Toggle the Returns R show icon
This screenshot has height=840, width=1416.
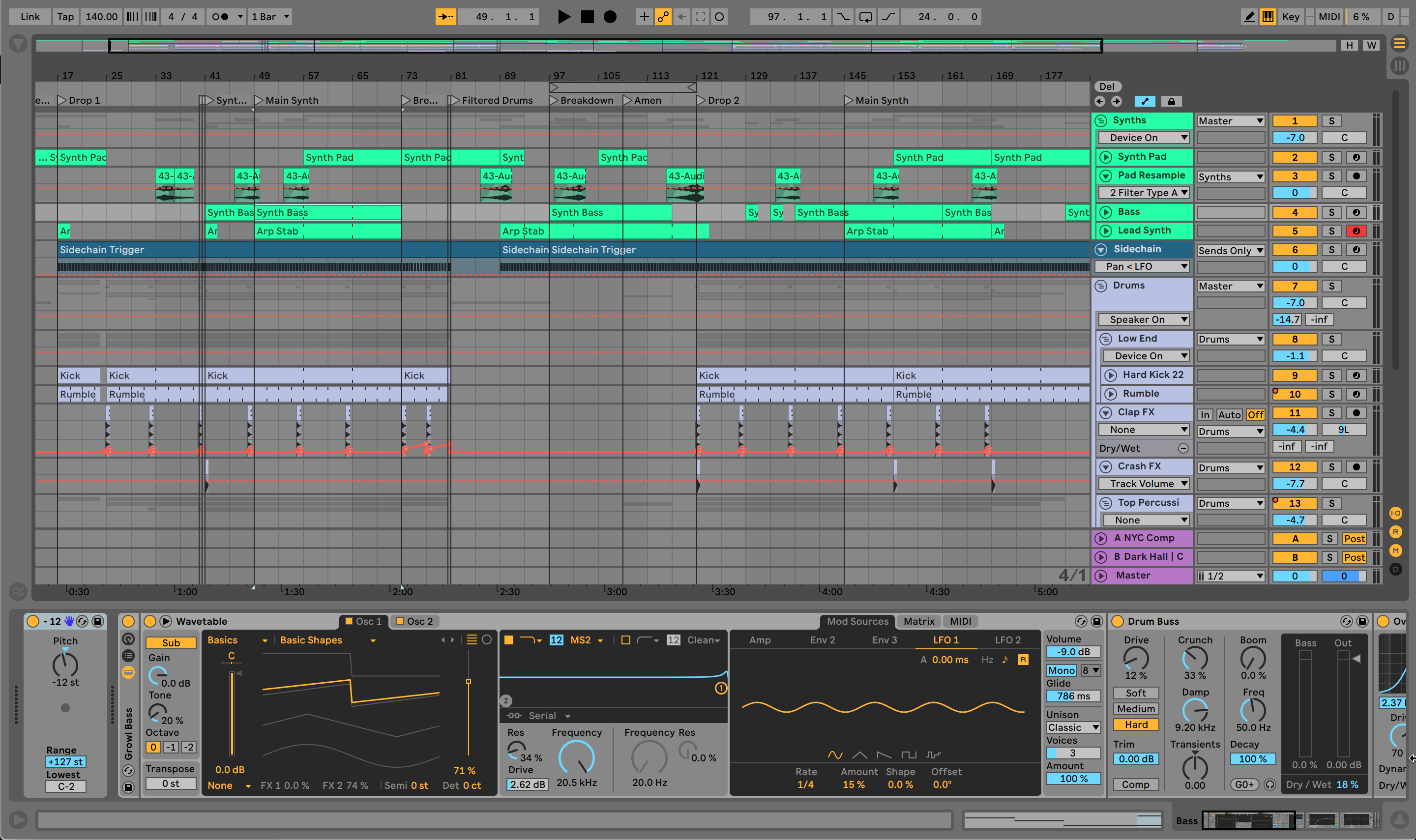click(x=1396, y=531)
